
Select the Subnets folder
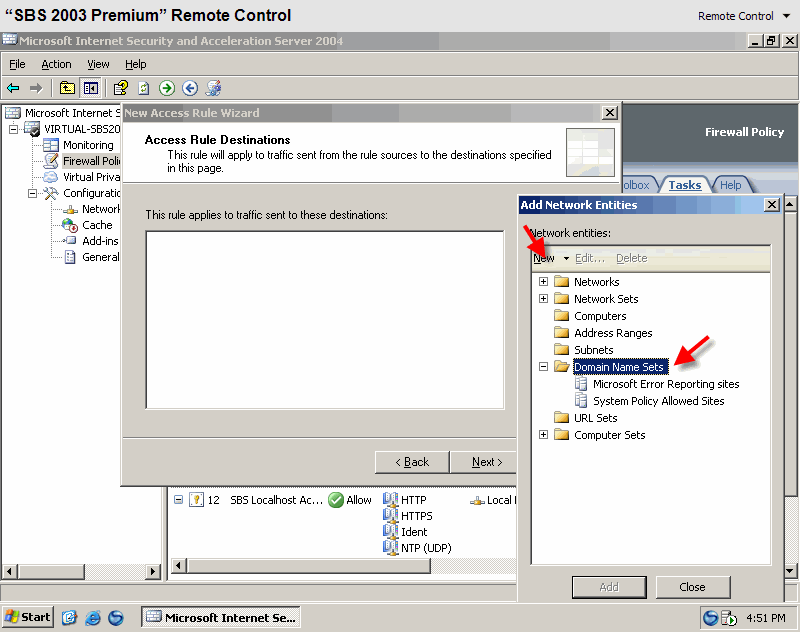pyautogui.click(x=593, y=350)
